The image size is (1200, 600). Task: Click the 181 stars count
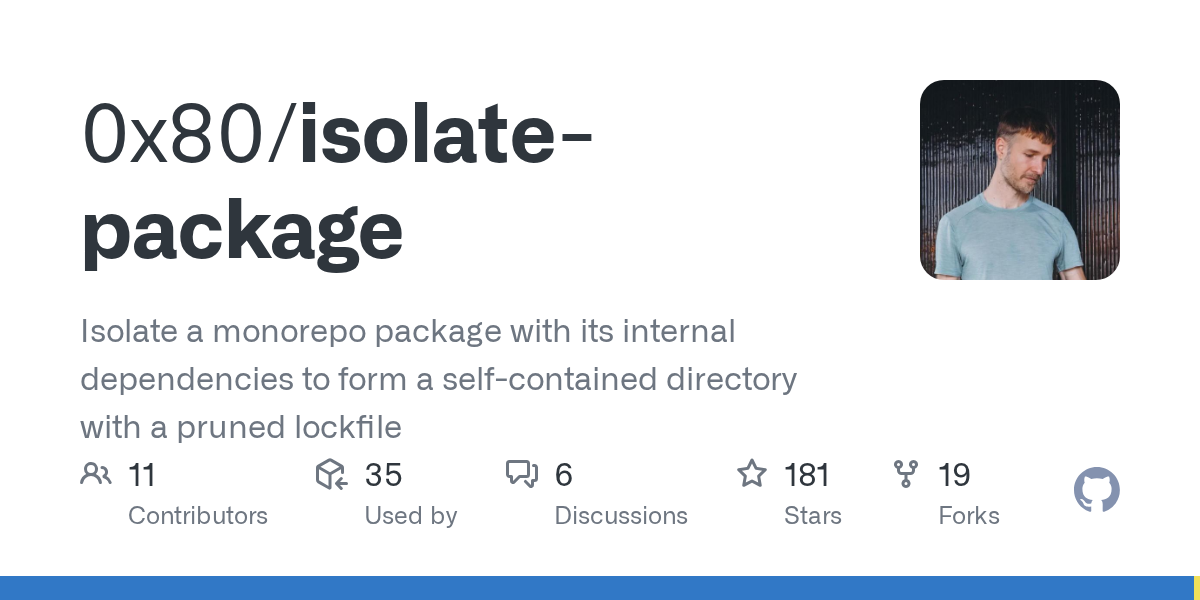click(807, 475)
